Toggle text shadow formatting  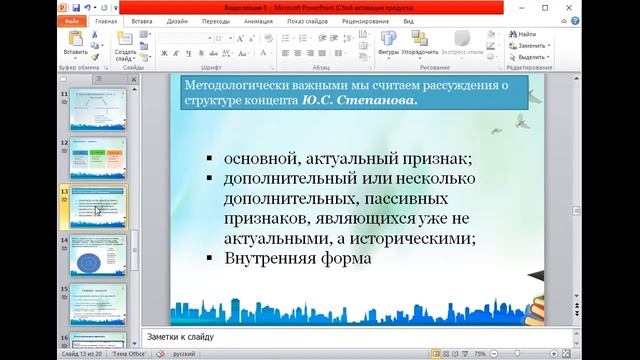(201, 53)
